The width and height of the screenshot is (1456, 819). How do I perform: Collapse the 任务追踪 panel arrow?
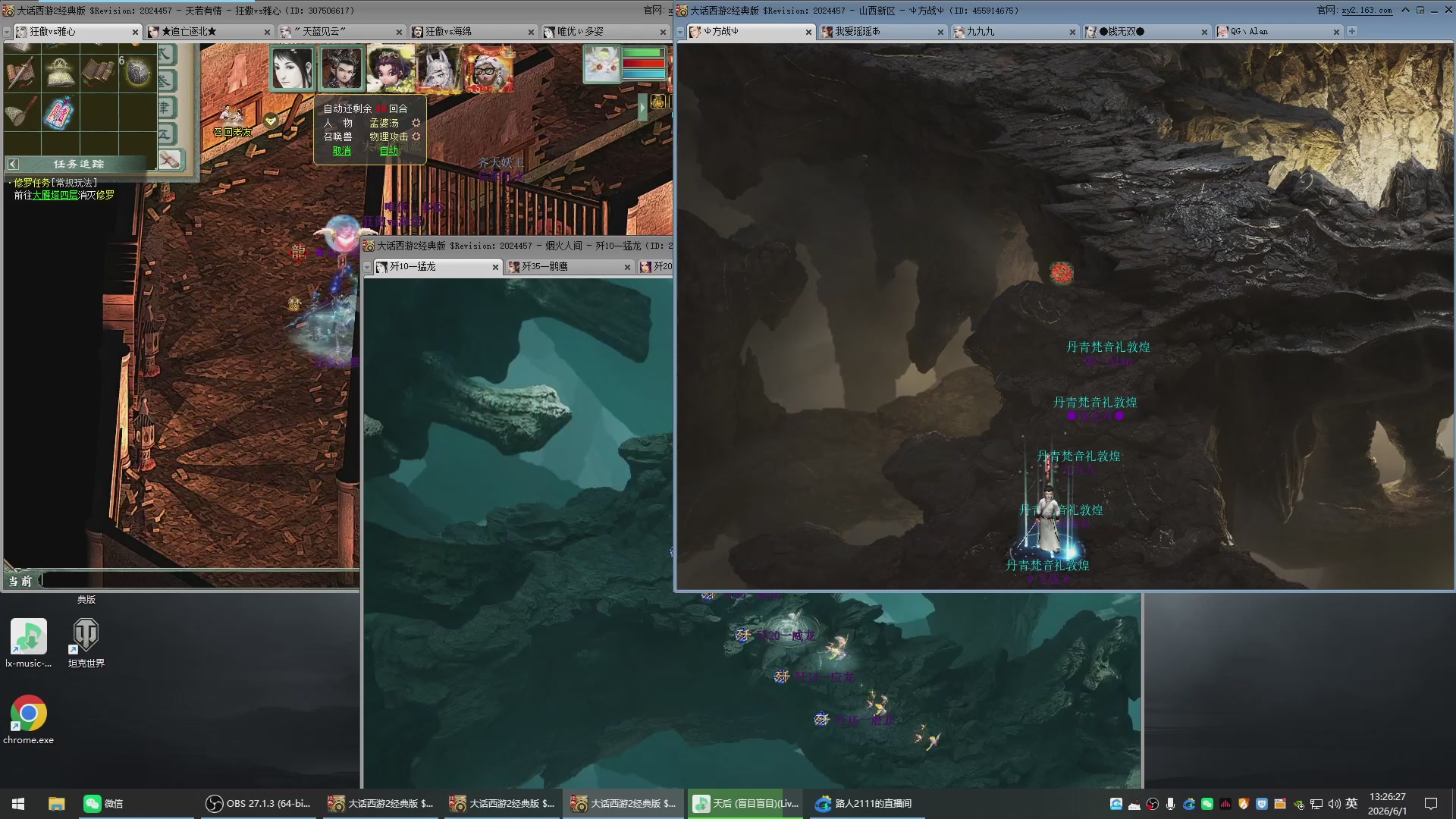click(13, 164)
